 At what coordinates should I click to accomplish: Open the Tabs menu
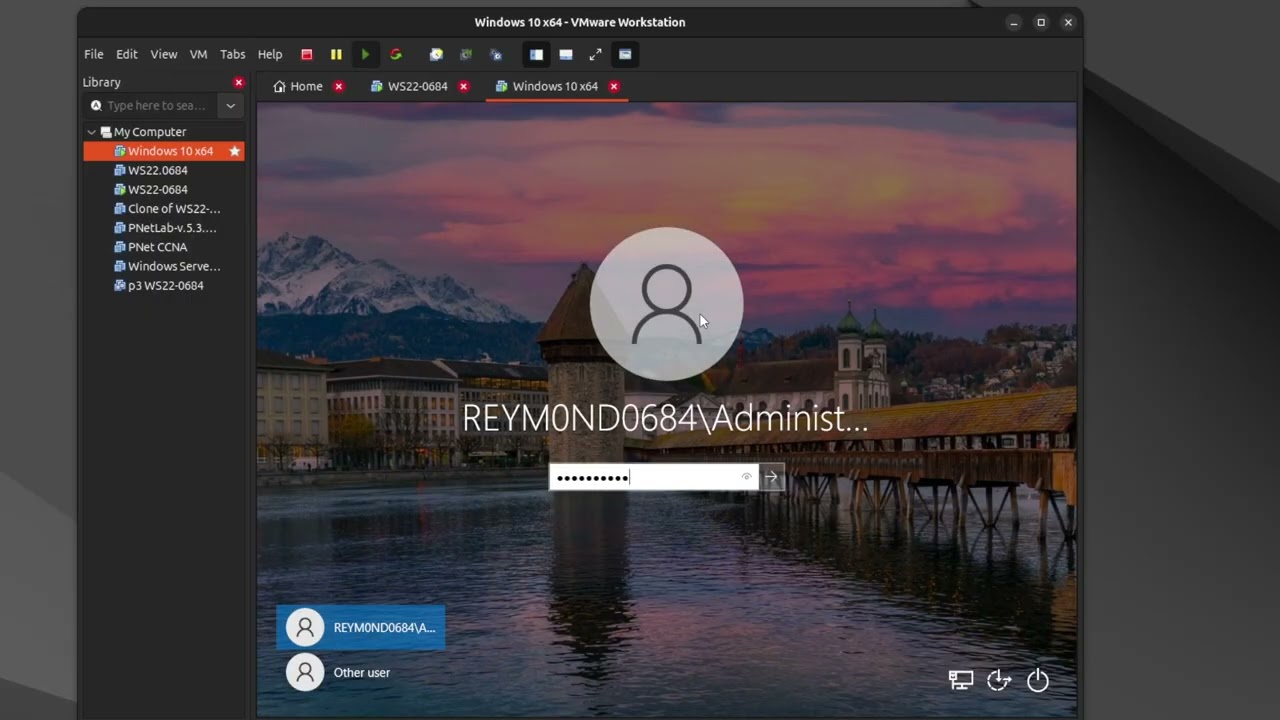233,54
